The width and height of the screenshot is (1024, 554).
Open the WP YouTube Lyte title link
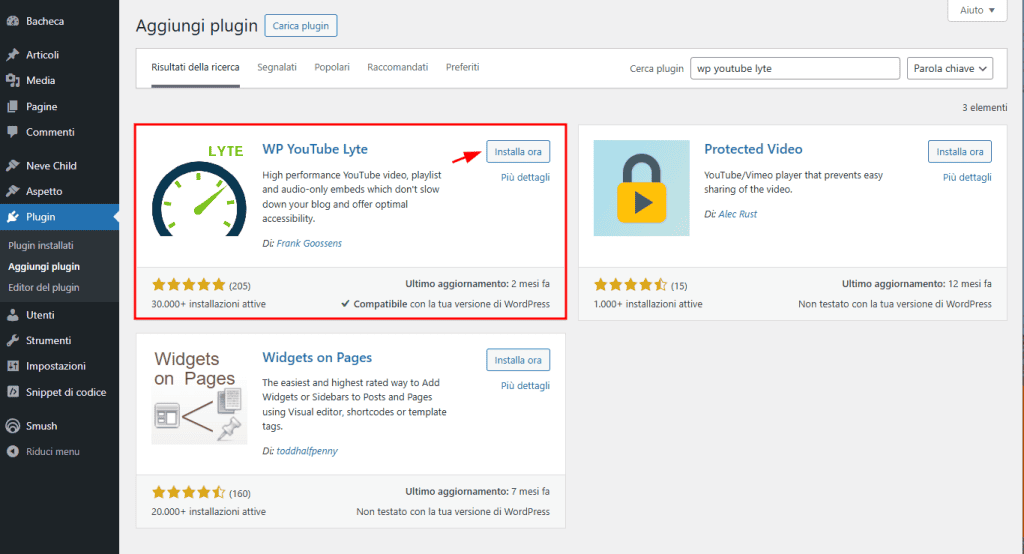tap(315, 149)
